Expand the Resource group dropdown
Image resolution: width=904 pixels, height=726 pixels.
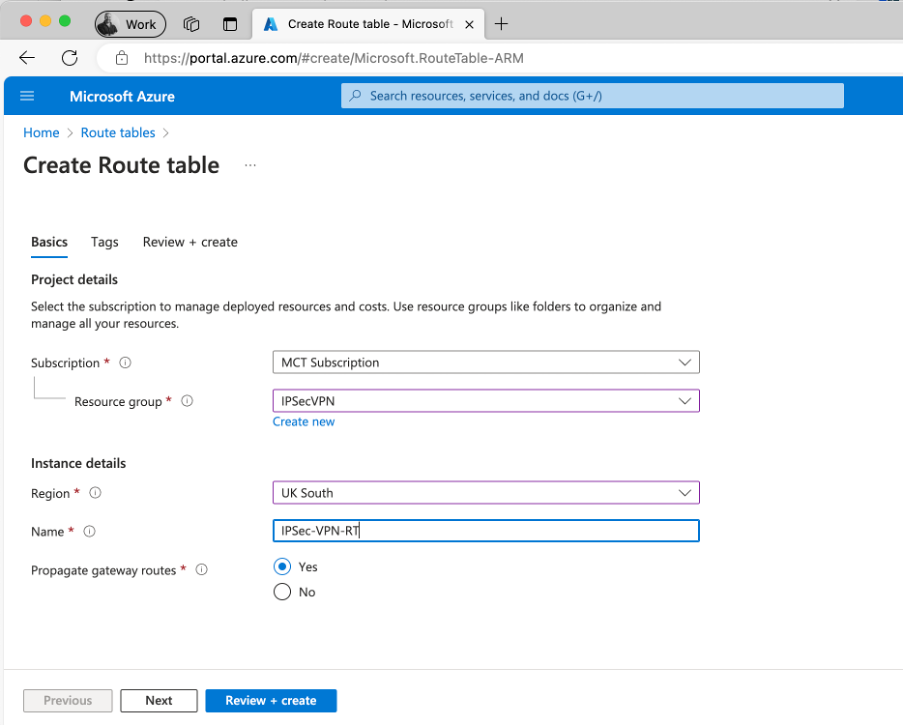click(485, 401)
